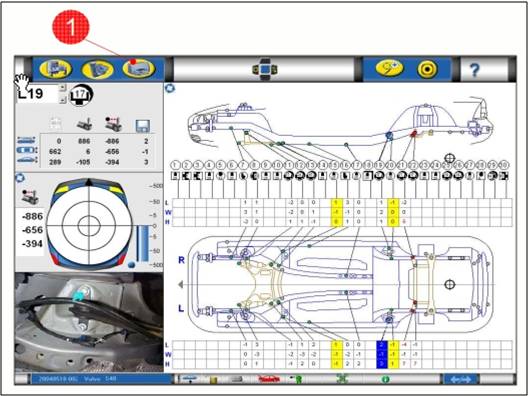
Task: Increase measuring point number with up arrow
Action: (x=62, y=88)
